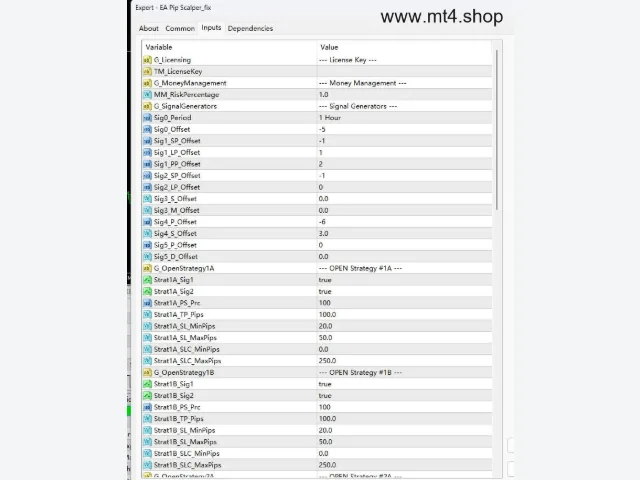Viewport: 640px width, 480px height.
Task: Click the MM_RiskPercentage double-type icon
Action: tap(147, 95)
